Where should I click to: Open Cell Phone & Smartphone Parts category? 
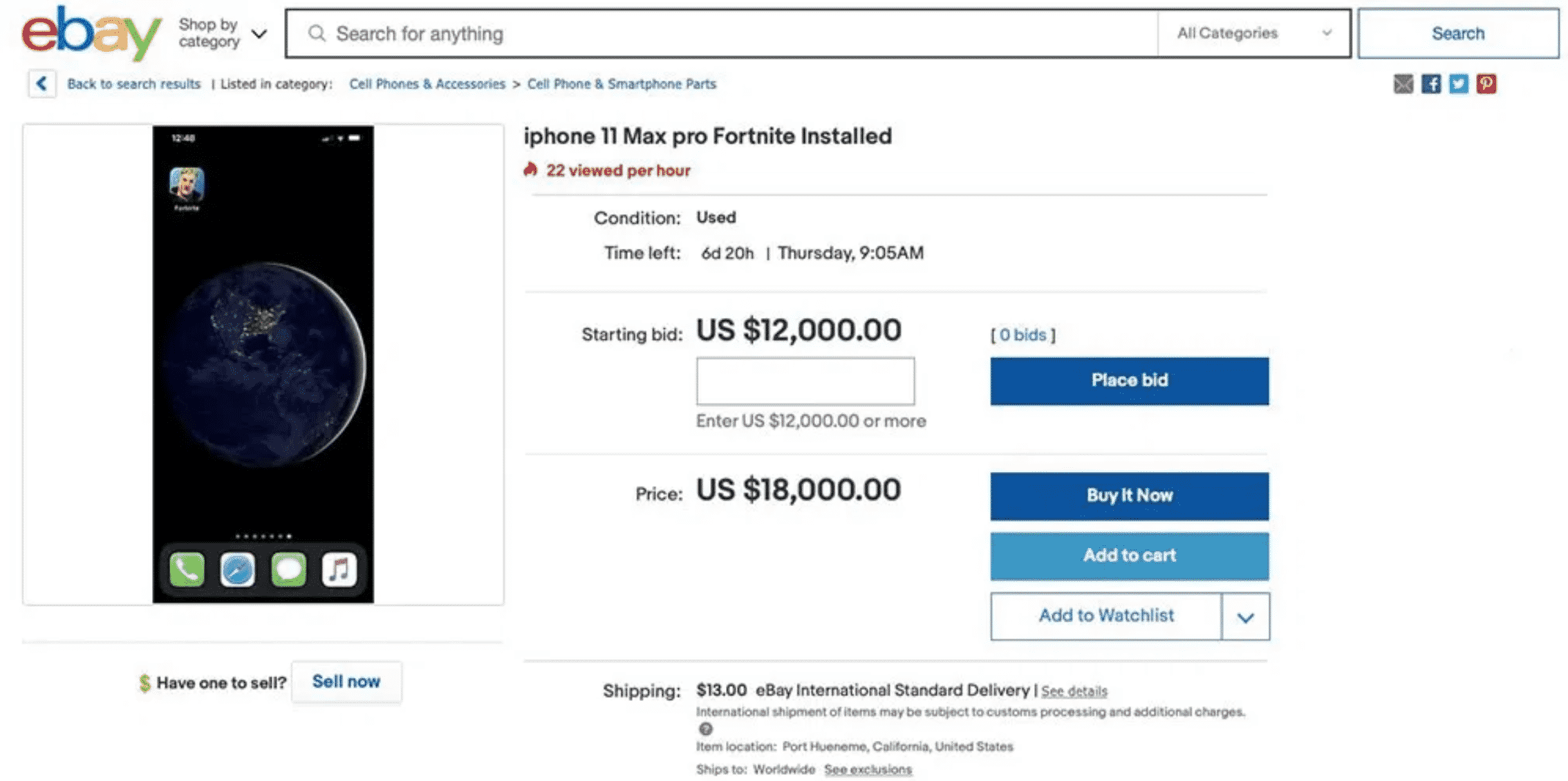tap(622, 84)
